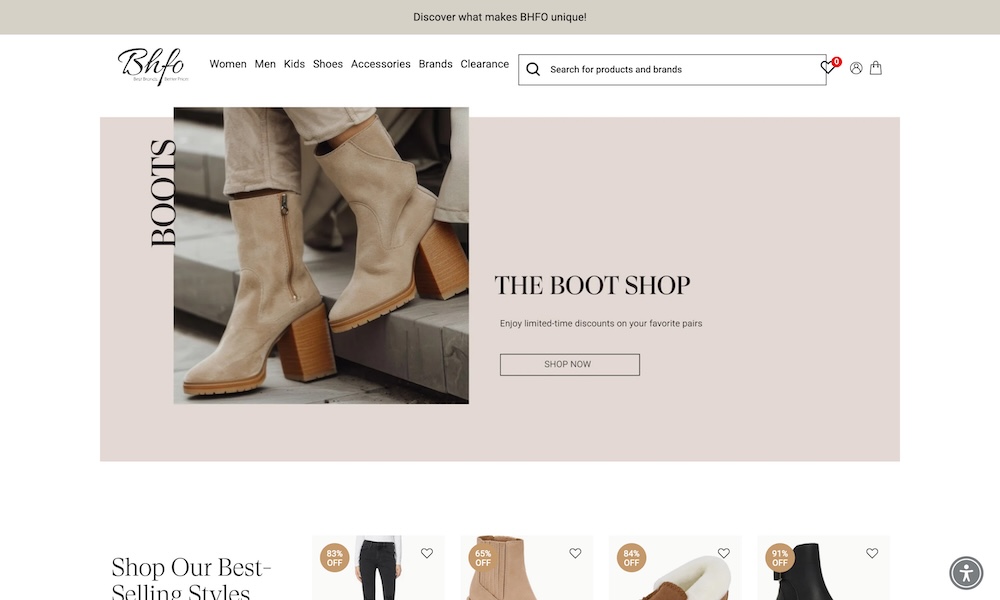This screenshot has width=1000, height=600.
Task: Favorite the 65% off tan boot
Action: 575,553
